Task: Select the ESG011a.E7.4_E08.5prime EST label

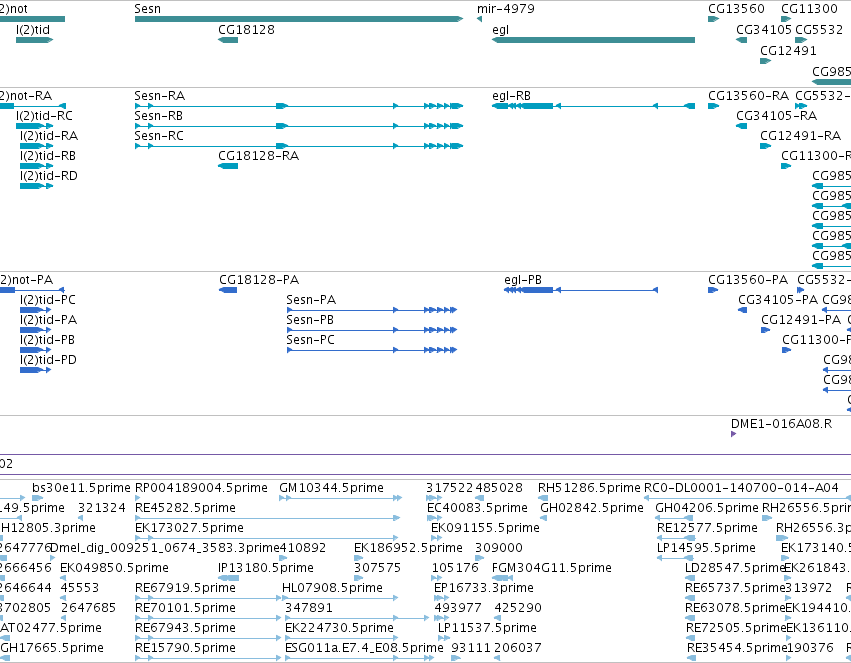Action: click(364, 648)
